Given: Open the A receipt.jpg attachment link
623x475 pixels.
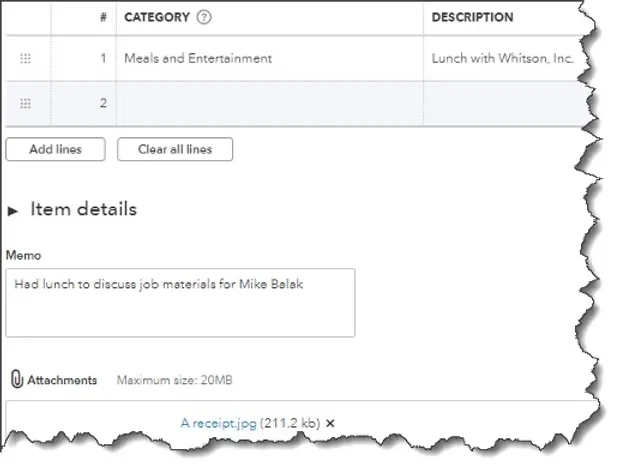Looking at the screenshot, I should pos(219,423).
